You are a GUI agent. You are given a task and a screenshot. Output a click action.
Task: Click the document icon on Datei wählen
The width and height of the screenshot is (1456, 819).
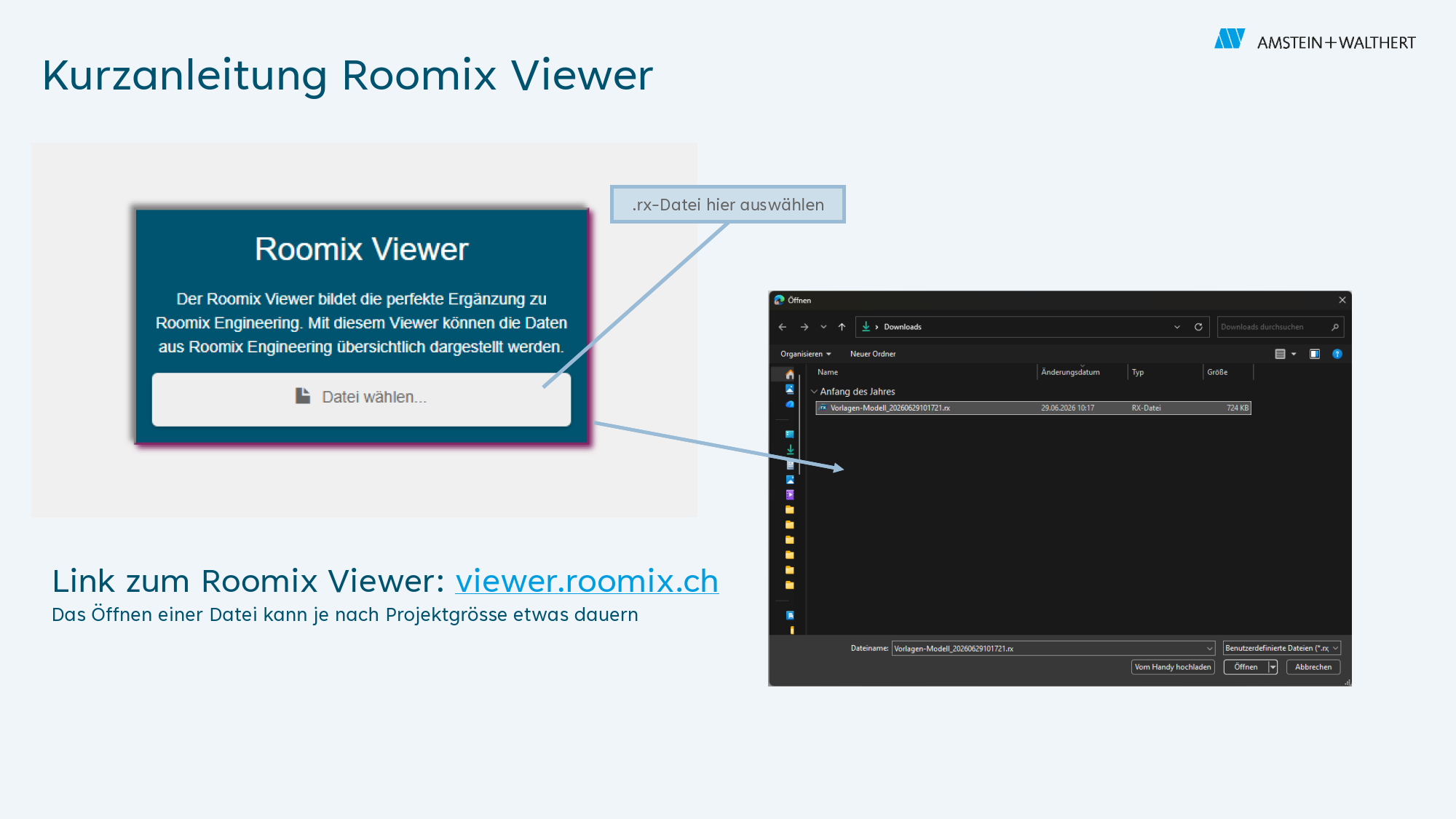[x=303, y=396]
